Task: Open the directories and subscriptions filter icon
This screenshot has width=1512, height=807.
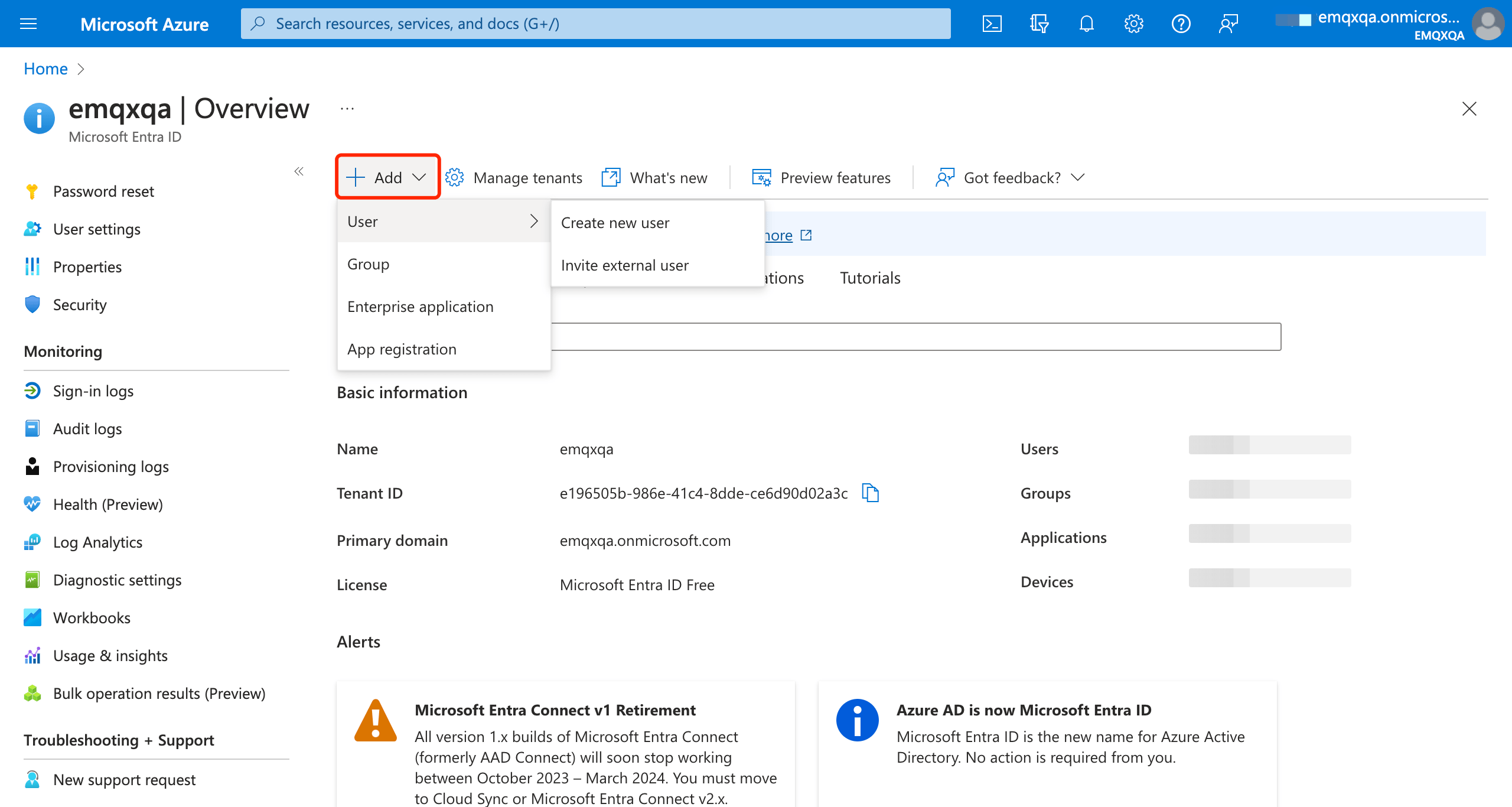Action: 1039,24
